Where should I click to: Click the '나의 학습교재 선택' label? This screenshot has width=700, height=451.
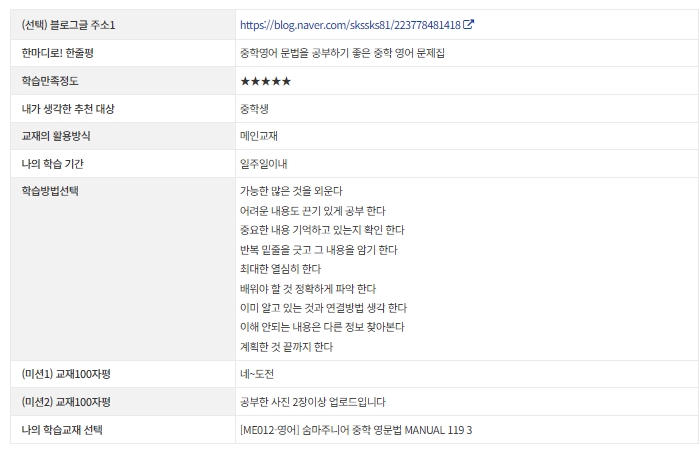click(x=62, y=430)
